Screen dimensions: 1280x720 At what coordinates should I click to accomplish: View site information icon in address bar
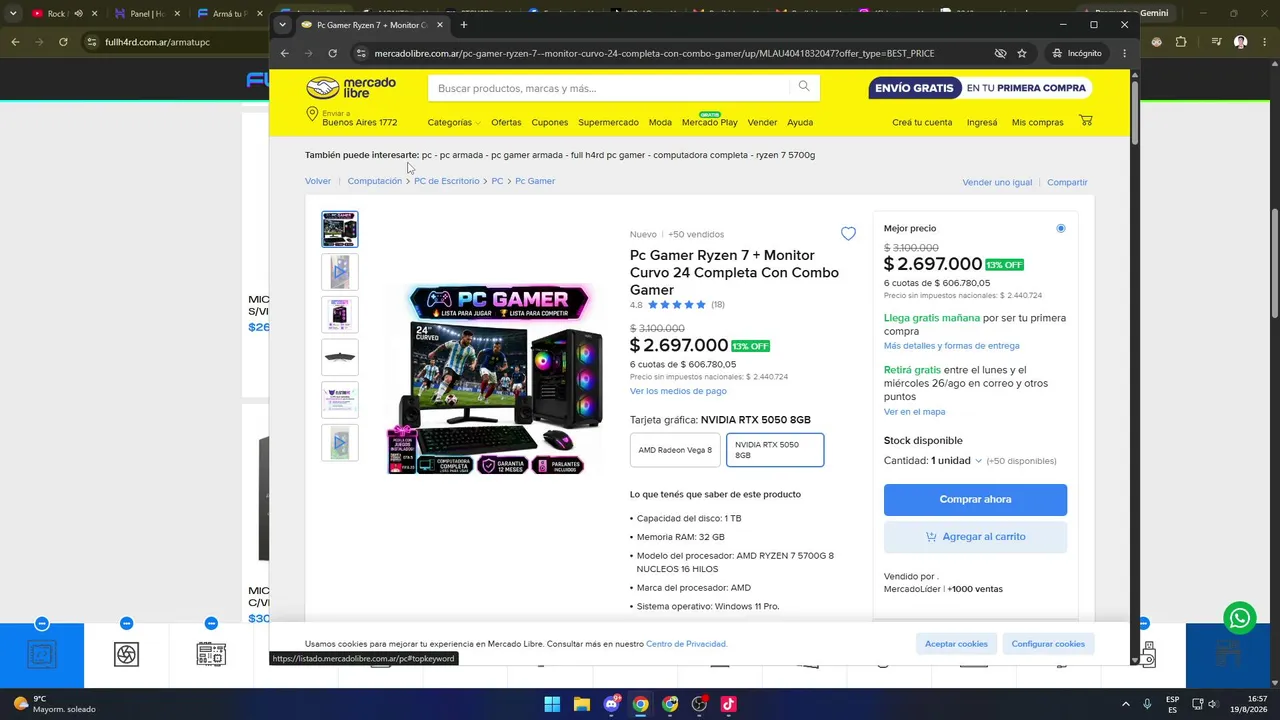click(360, 53)
